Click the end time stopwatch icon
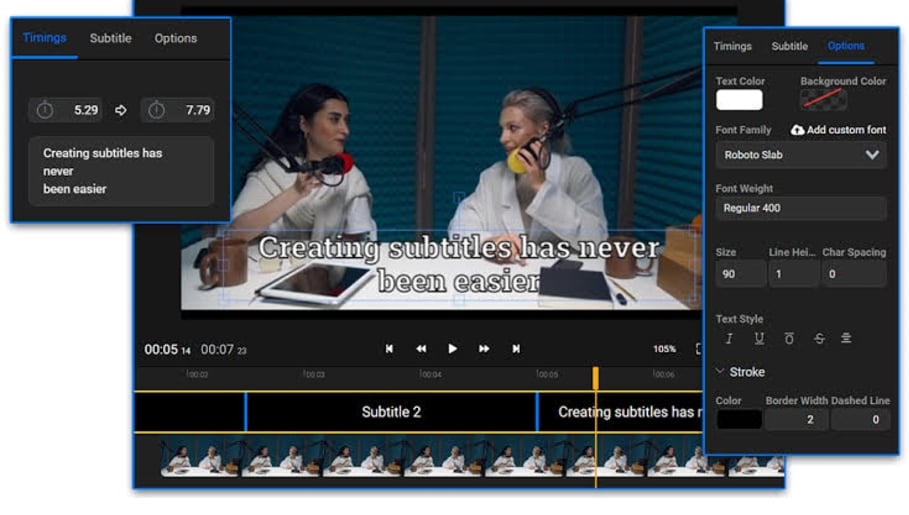Image resolution: width=909 pixels, height=515 pixels. click(156, 111)
